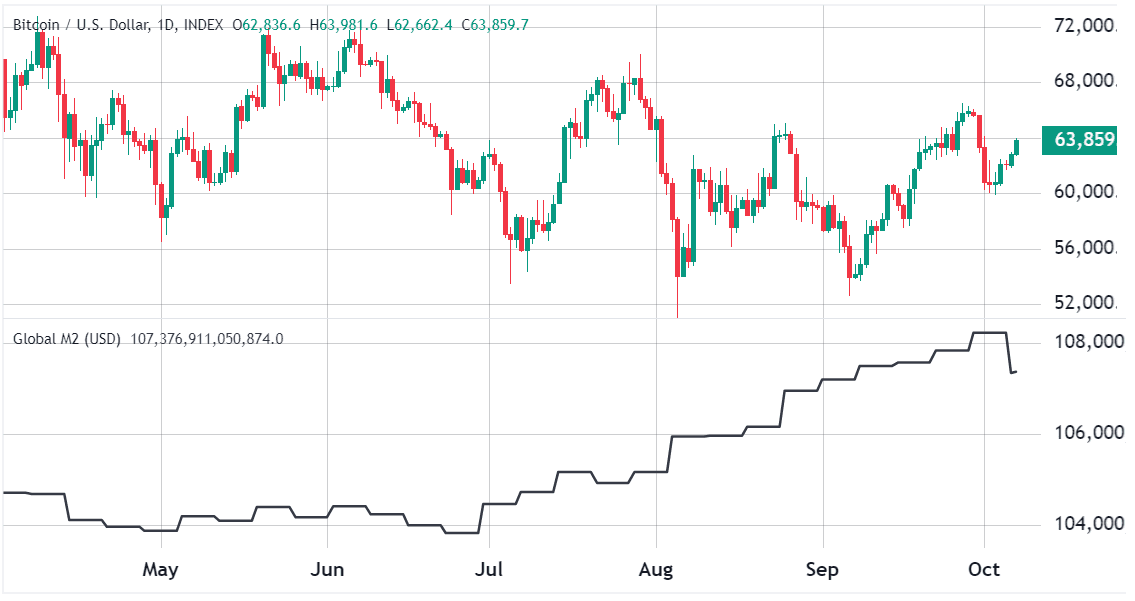This screenshot has height=601, width=1135.
Task: Select the Jun label on time axis
Action: [x=327, y=569]
